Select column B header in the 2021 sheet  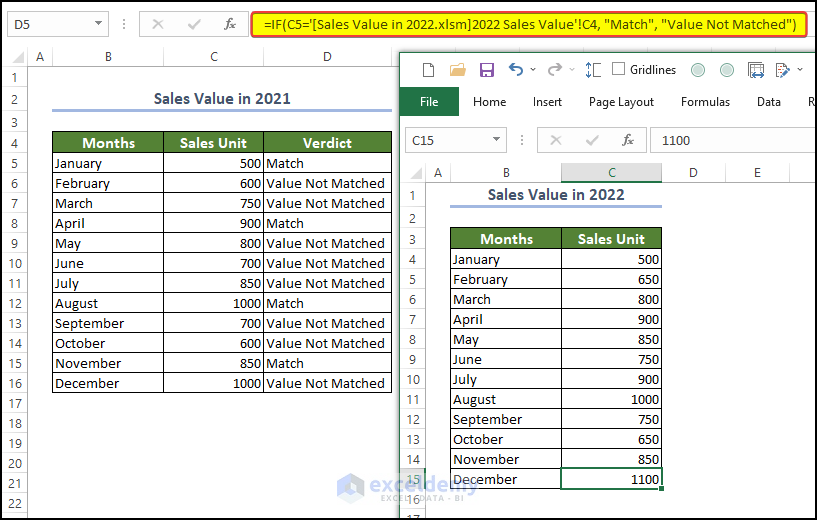click(x=108, y=57)
